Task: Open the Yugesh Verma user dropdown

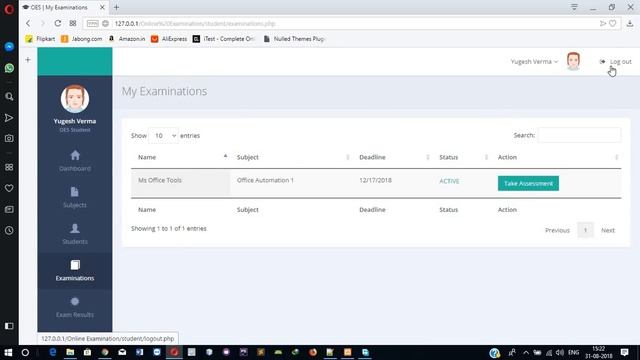Action: coord(534,62)
